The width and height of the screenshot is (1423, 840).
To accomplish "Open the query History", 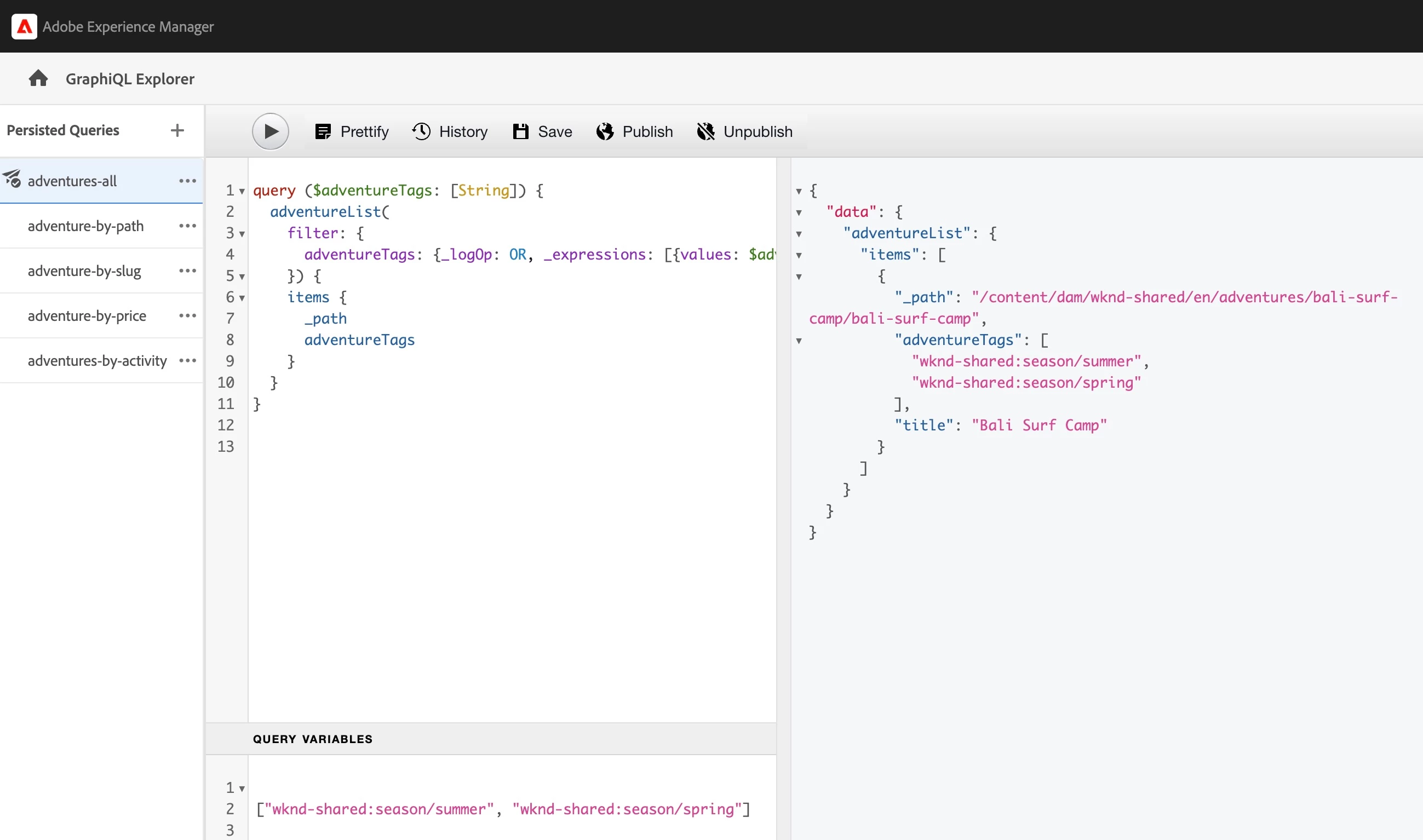I will coord(450,131).
